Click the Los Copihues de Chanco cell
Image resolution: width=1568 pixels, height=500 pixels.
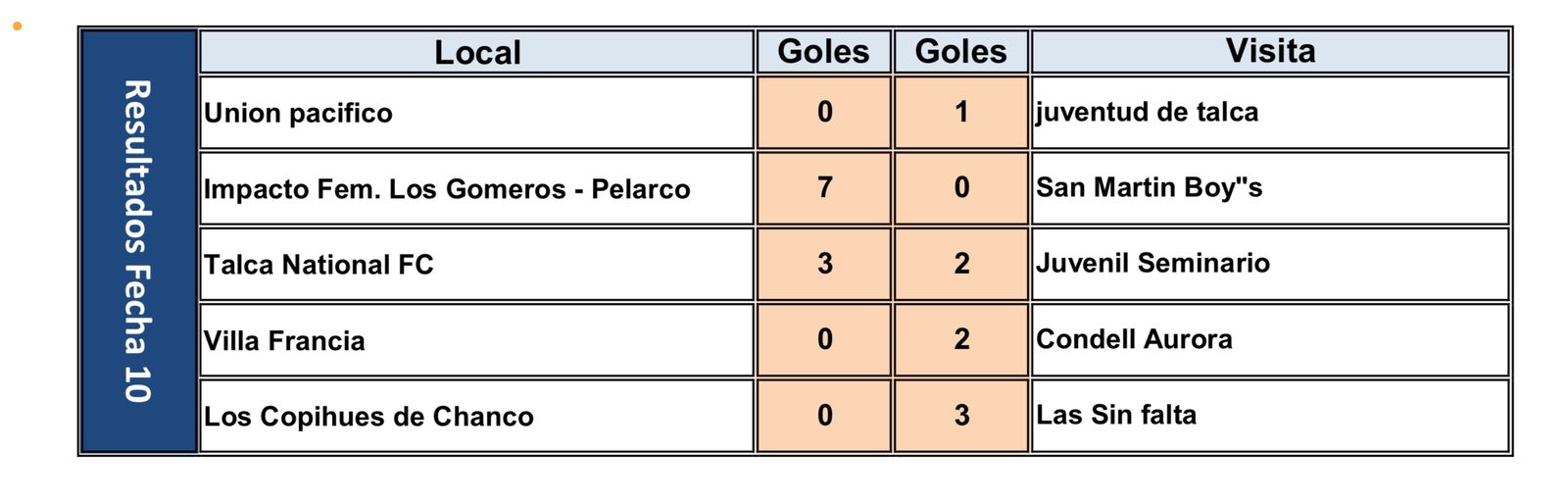coord(477,416)
